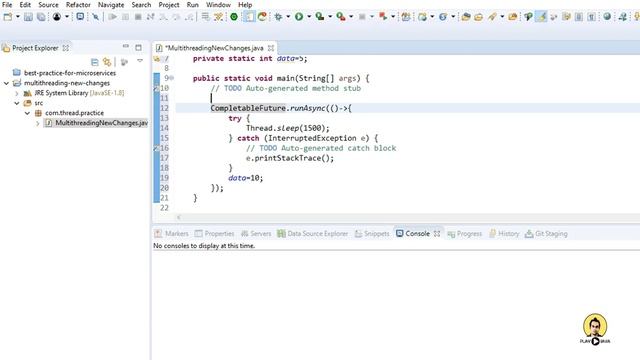Click the Open Task icon
Viewport: 640px width, 360px height.
coord(479,17)
